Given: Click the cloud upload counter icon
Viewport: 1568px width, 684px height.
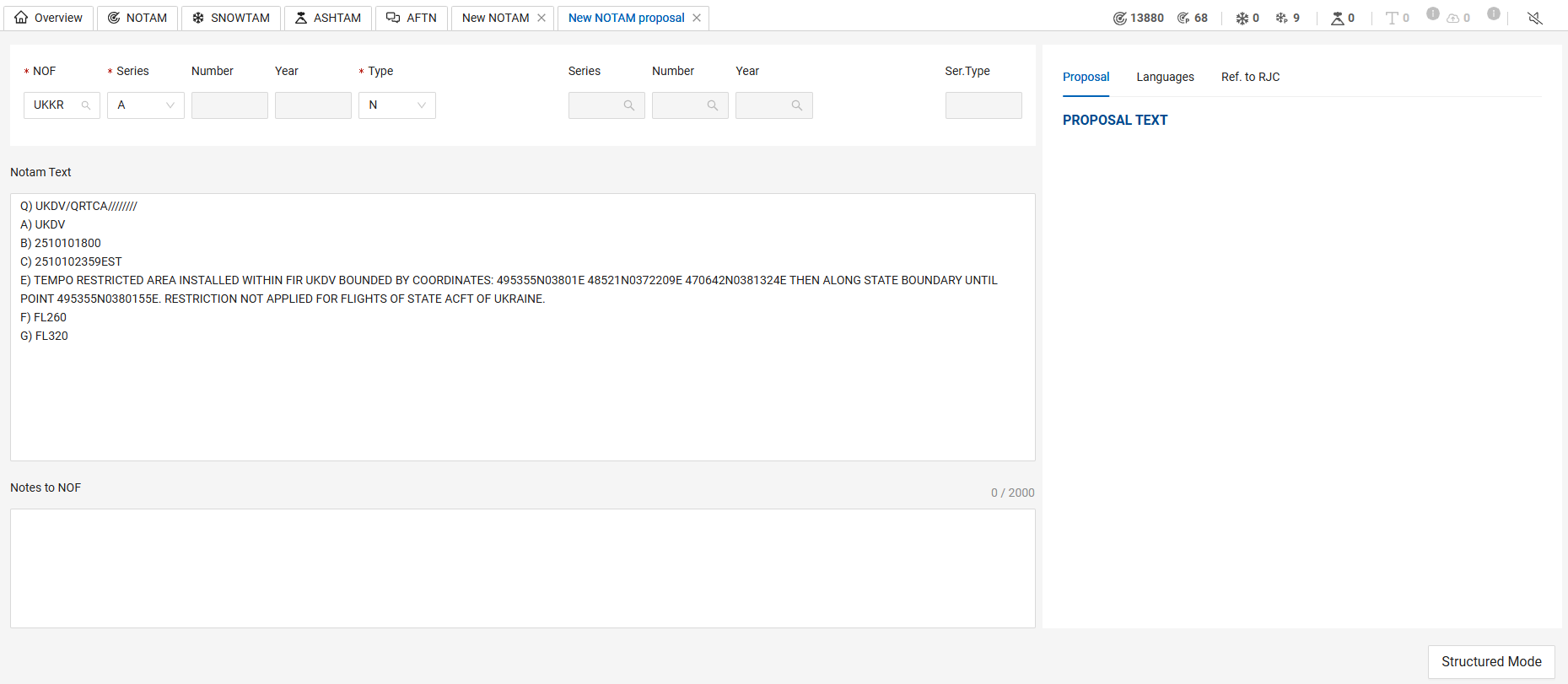Looking at the screenshot, I should (1452, 18).
